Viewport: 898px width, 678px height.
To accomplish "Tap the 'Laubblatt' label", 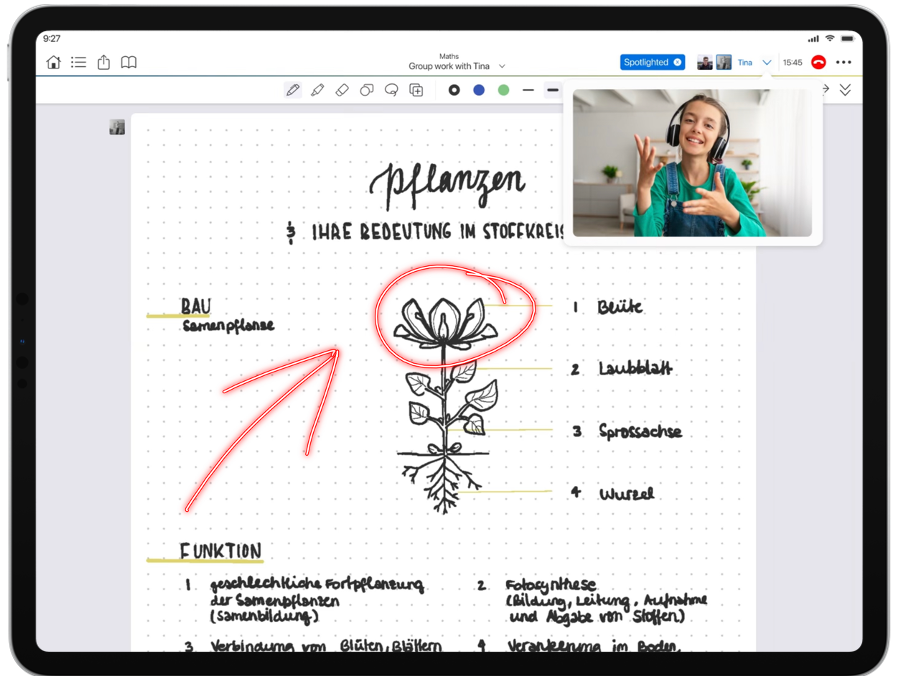I will (635, 368).
